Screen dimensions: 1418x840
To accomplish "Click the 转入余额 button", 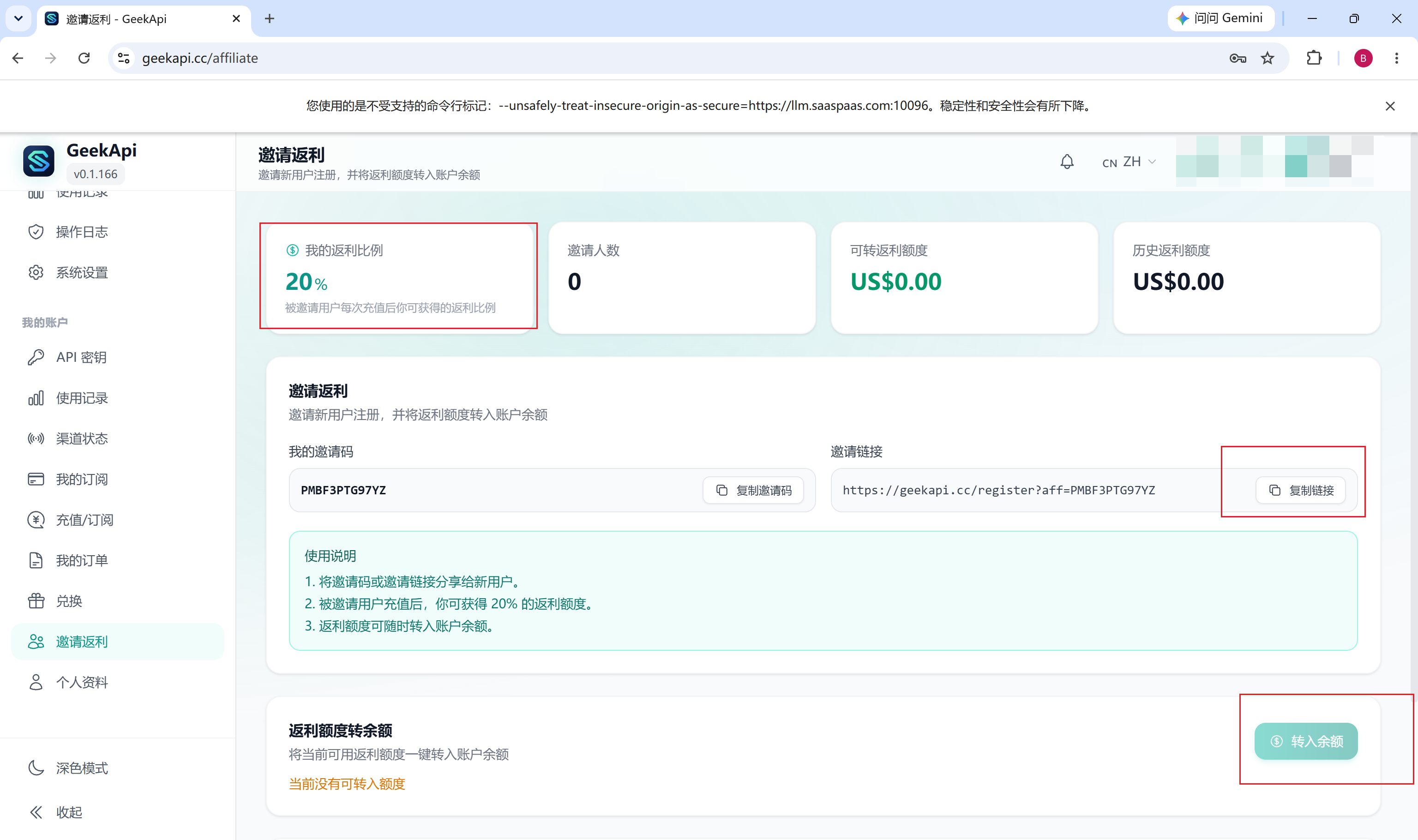I will [1306, 741].
